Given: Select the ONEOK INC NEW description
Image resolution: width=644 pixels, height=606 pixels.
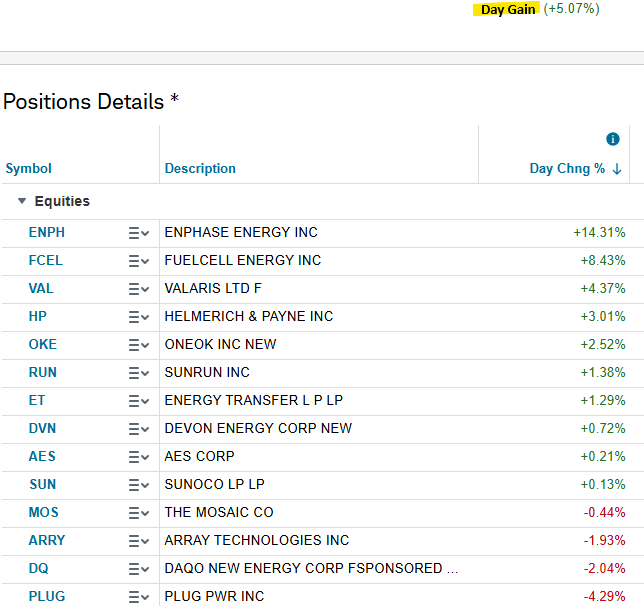Looking at the screenshot, I should point(220,344).
